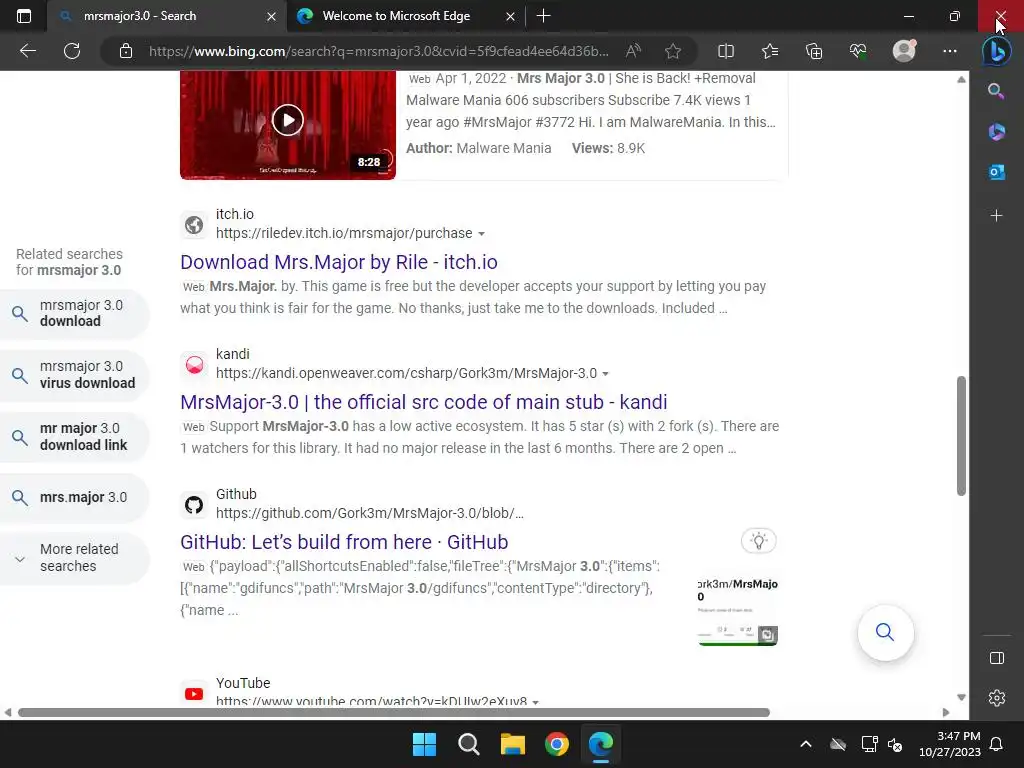Select related search mr major 3.0 download link
The image size is (1024, 768).
pos(74,436)
